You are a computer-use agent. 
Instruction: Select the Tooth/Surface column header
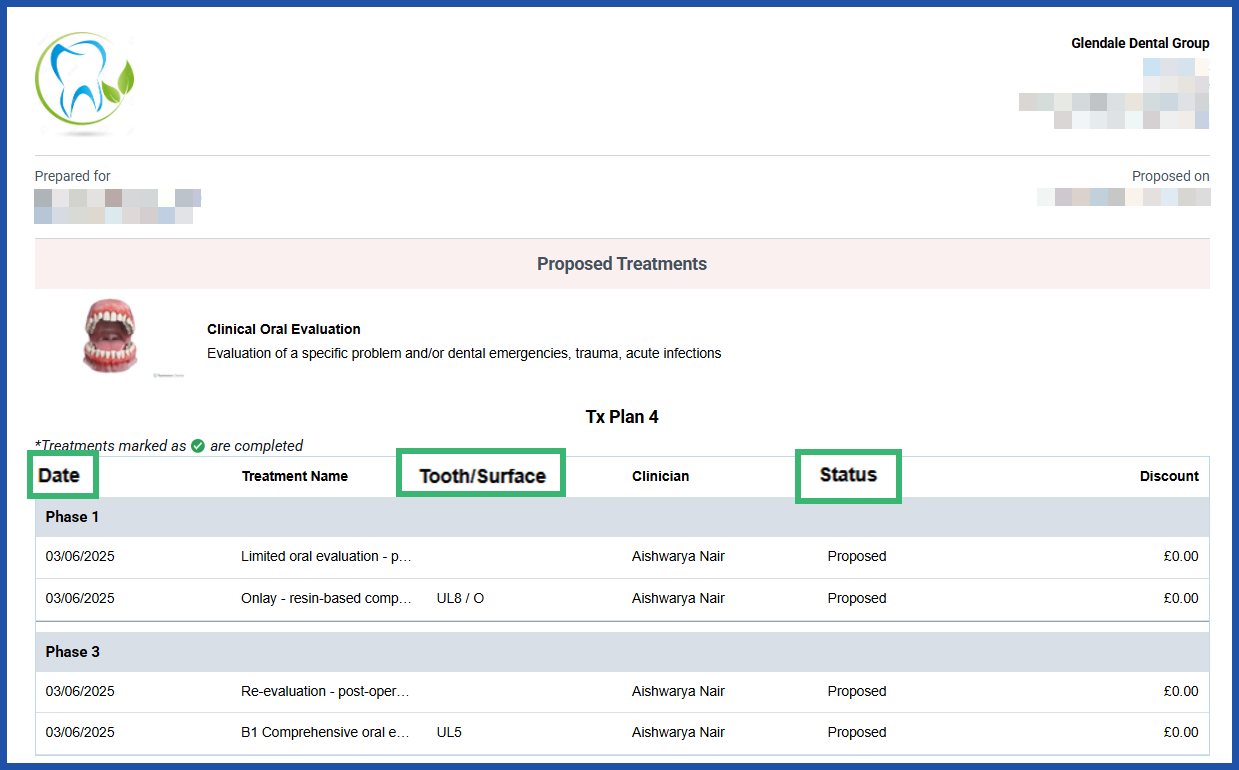[480, 475]
